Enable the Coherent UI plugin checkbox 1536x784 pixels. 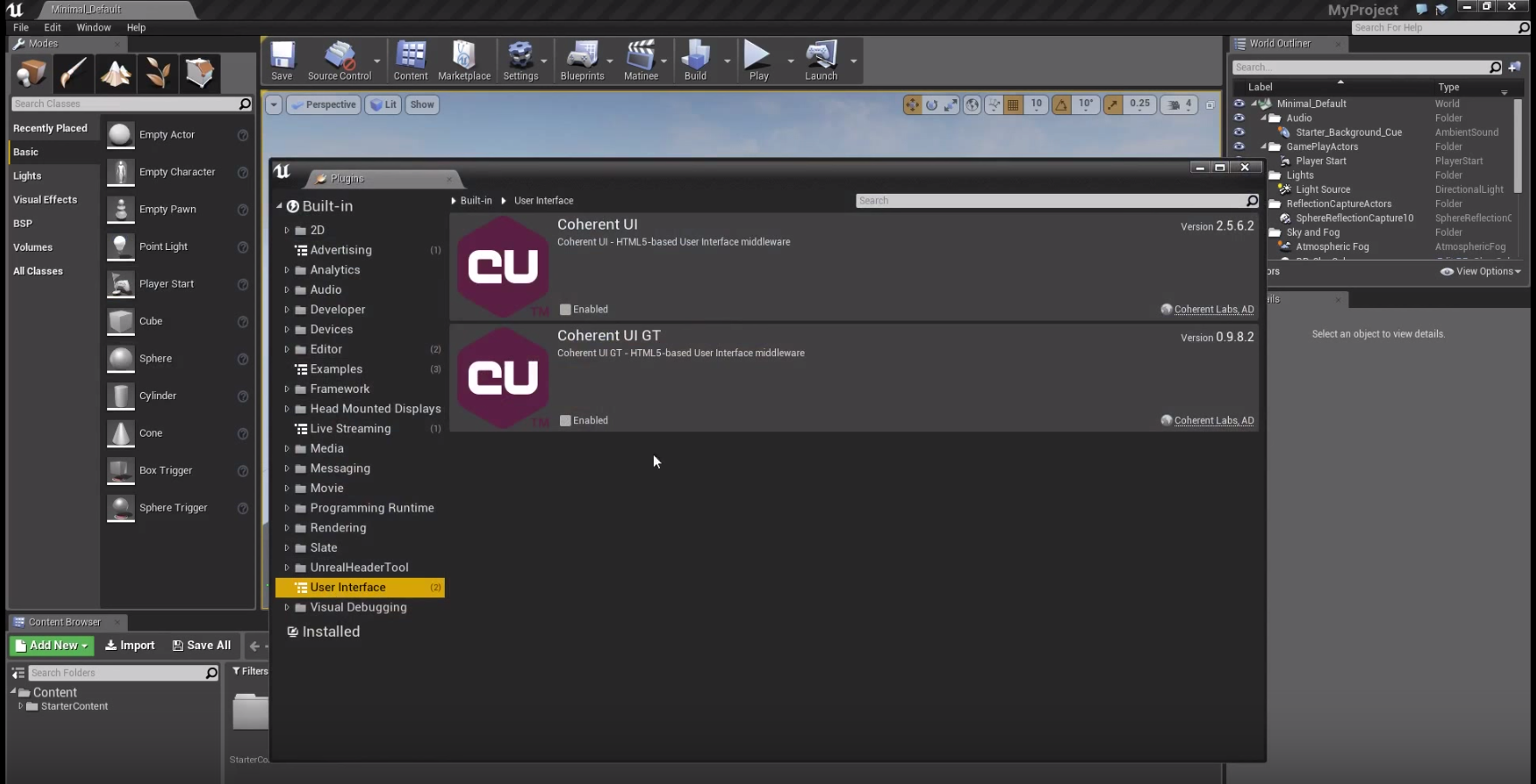tap(565, 310)
